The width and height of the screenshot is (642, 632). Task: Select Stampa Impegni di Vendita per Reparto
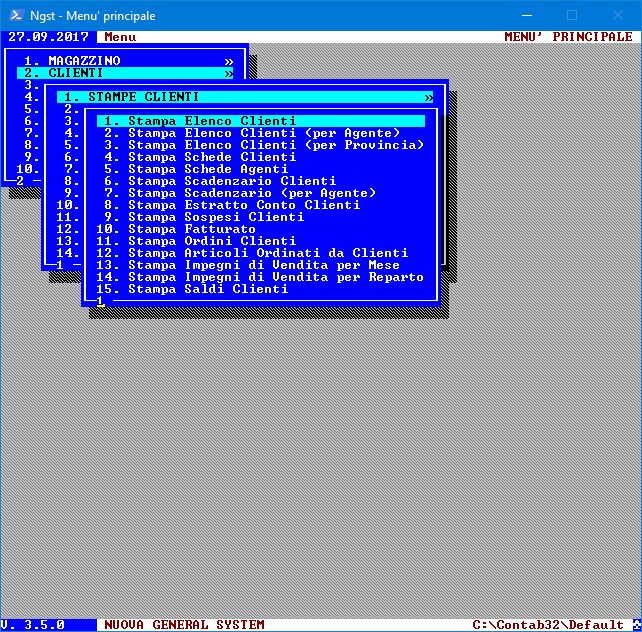pyautogui.click(x=274, y=277)
